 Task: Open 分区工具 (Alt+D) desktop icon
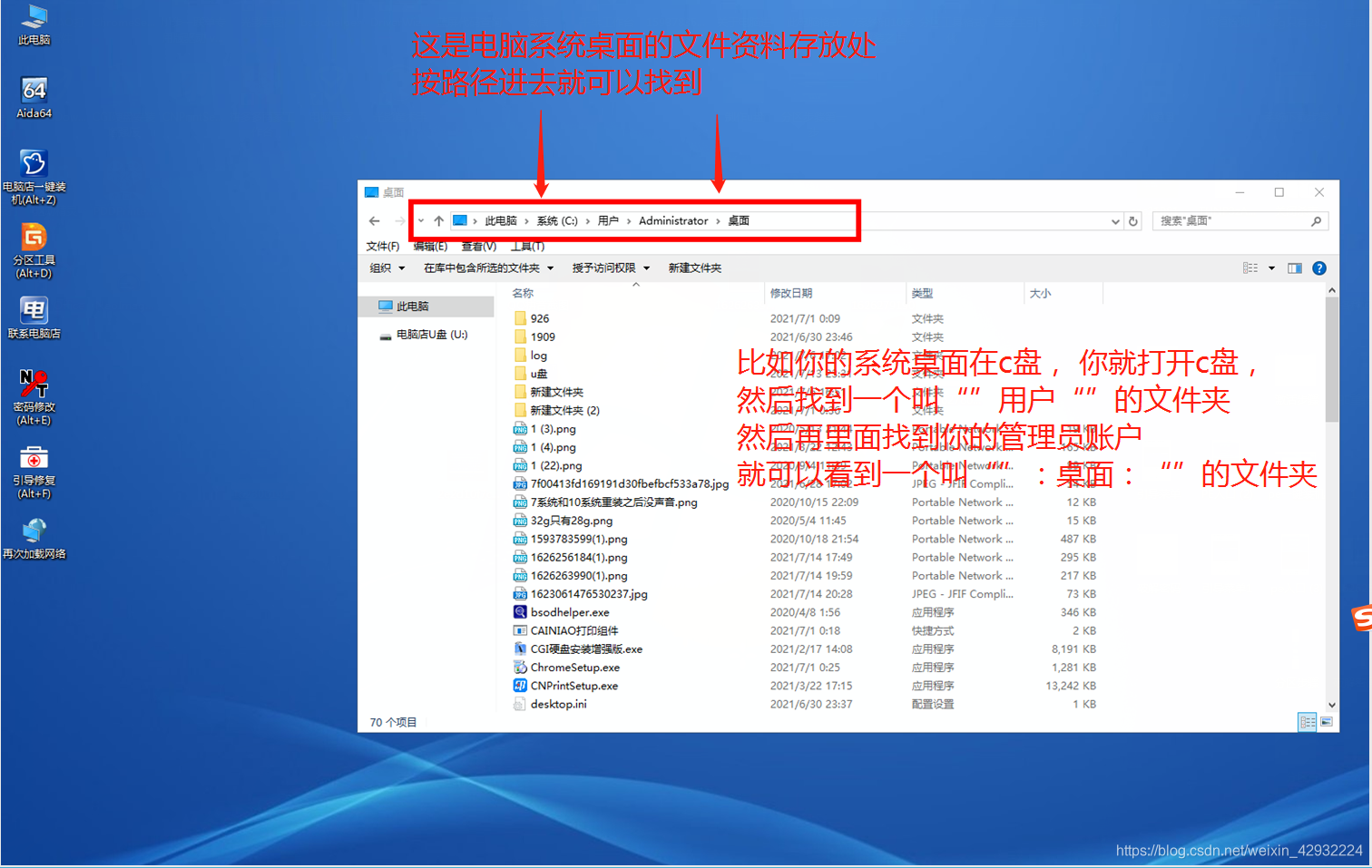pyautogui.click(x=34, y=251)
